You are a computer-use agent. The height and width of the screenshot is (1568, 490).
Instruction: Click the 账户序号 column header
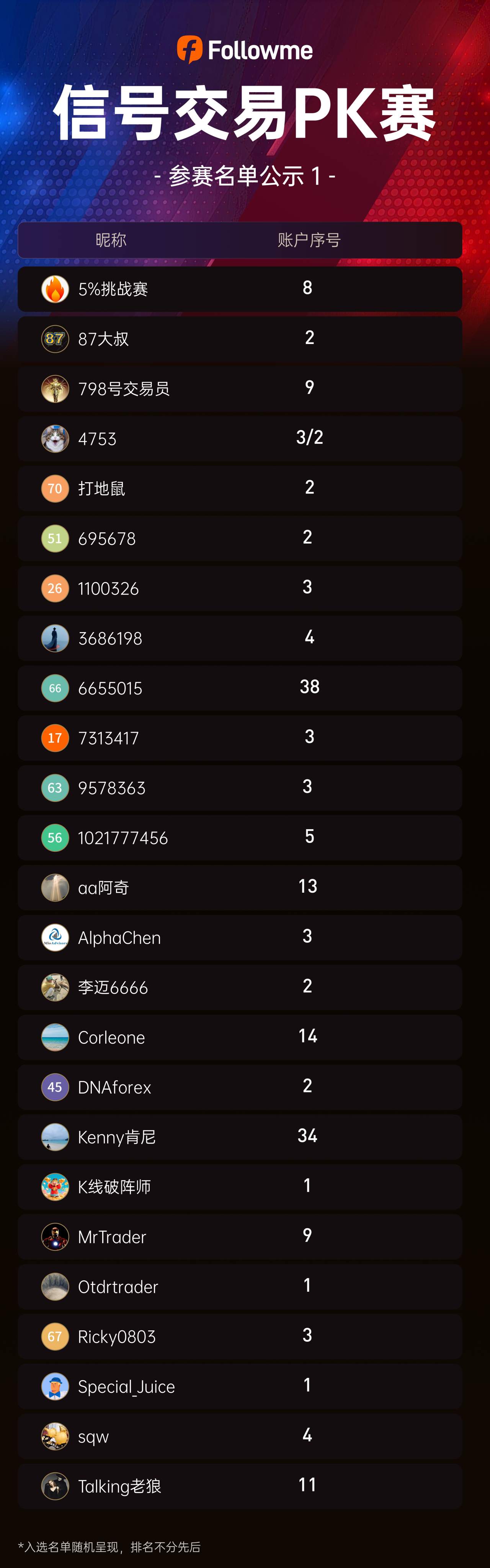309,240
